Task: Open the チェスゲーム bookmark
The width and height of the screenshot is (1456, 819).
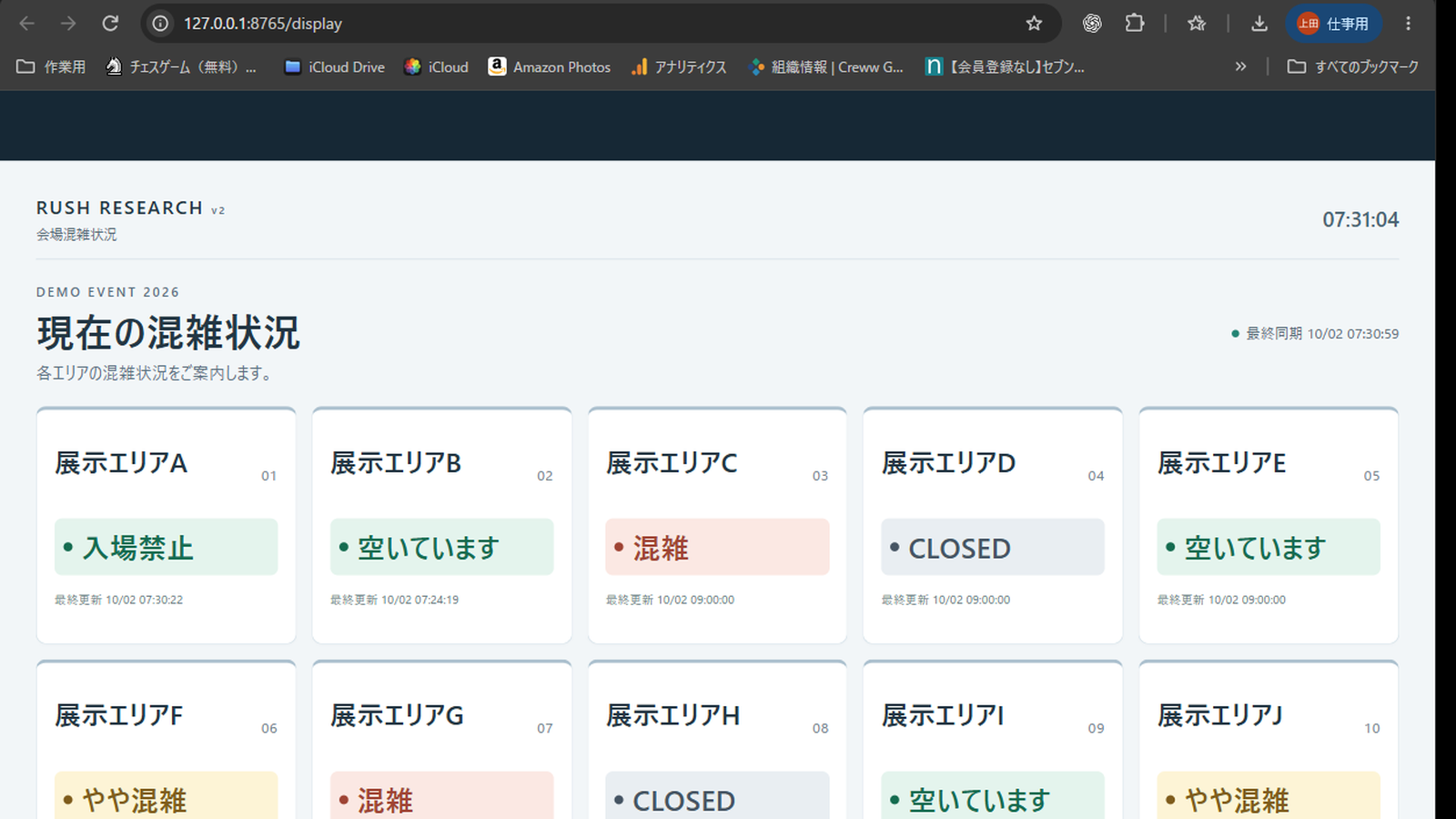Action: 181,66
